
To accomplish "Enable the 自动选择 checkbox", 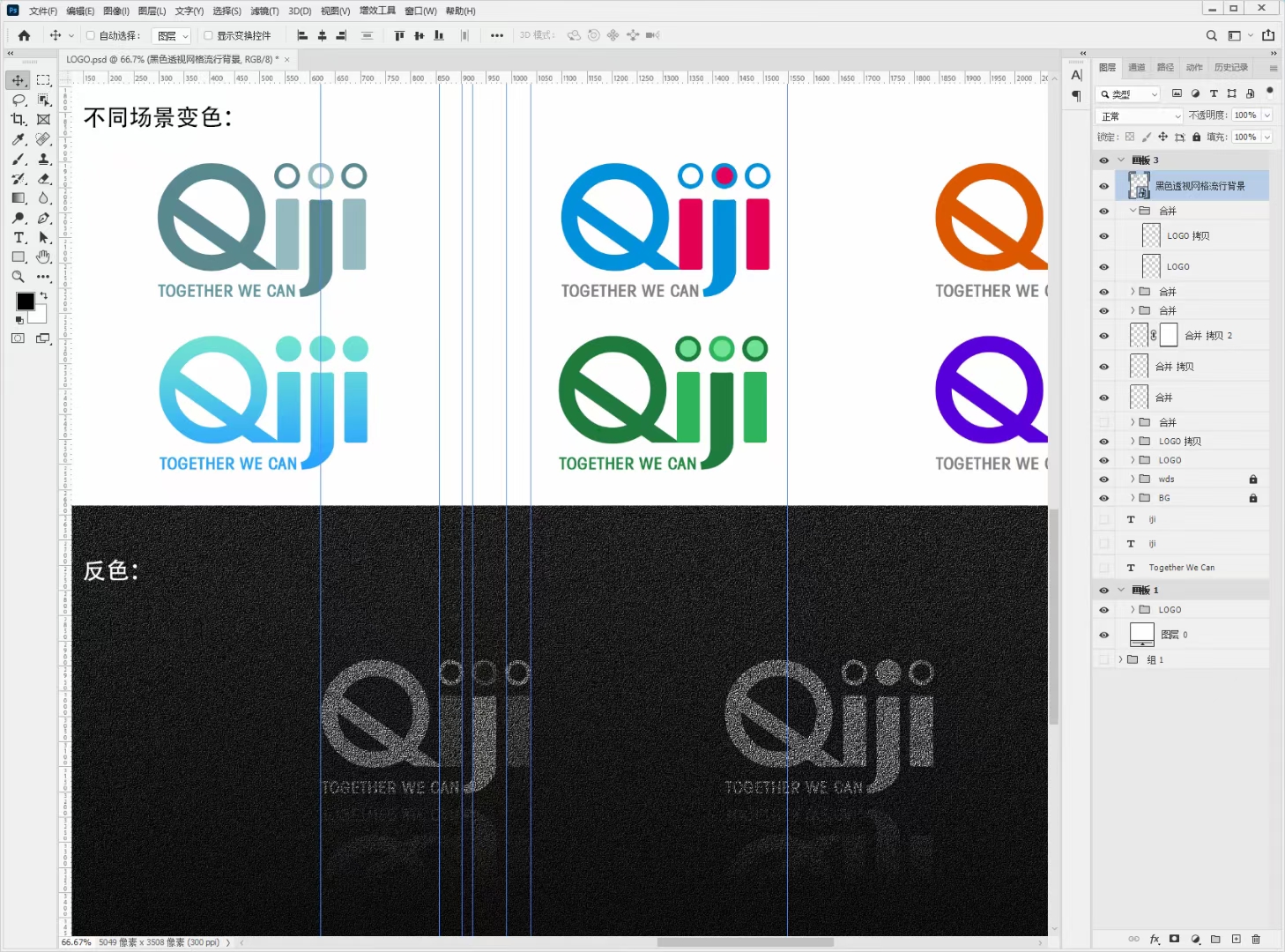I will [x=90, y=35].
